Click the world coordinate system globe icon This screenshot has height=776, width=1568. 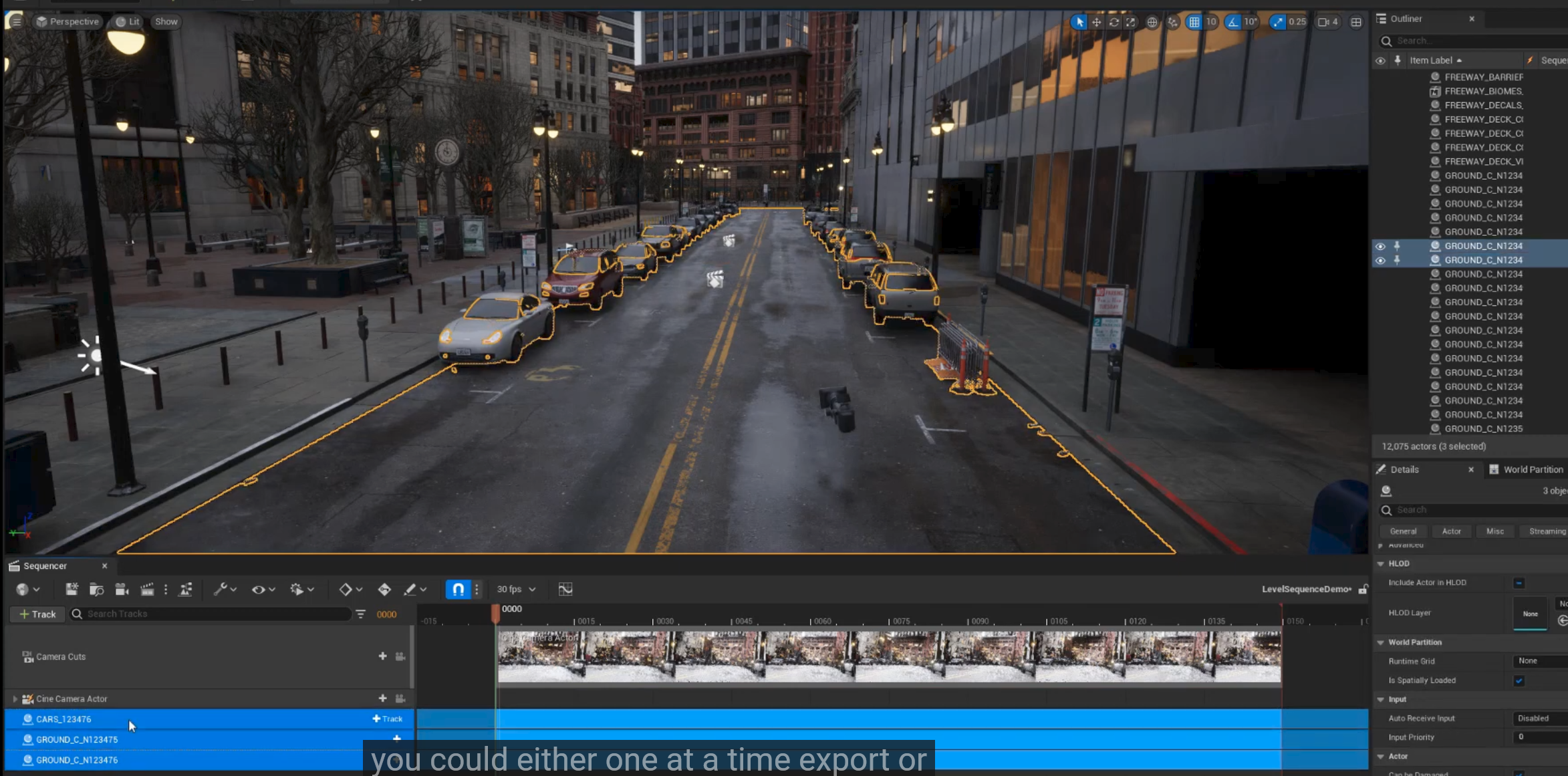[1152, 22]
